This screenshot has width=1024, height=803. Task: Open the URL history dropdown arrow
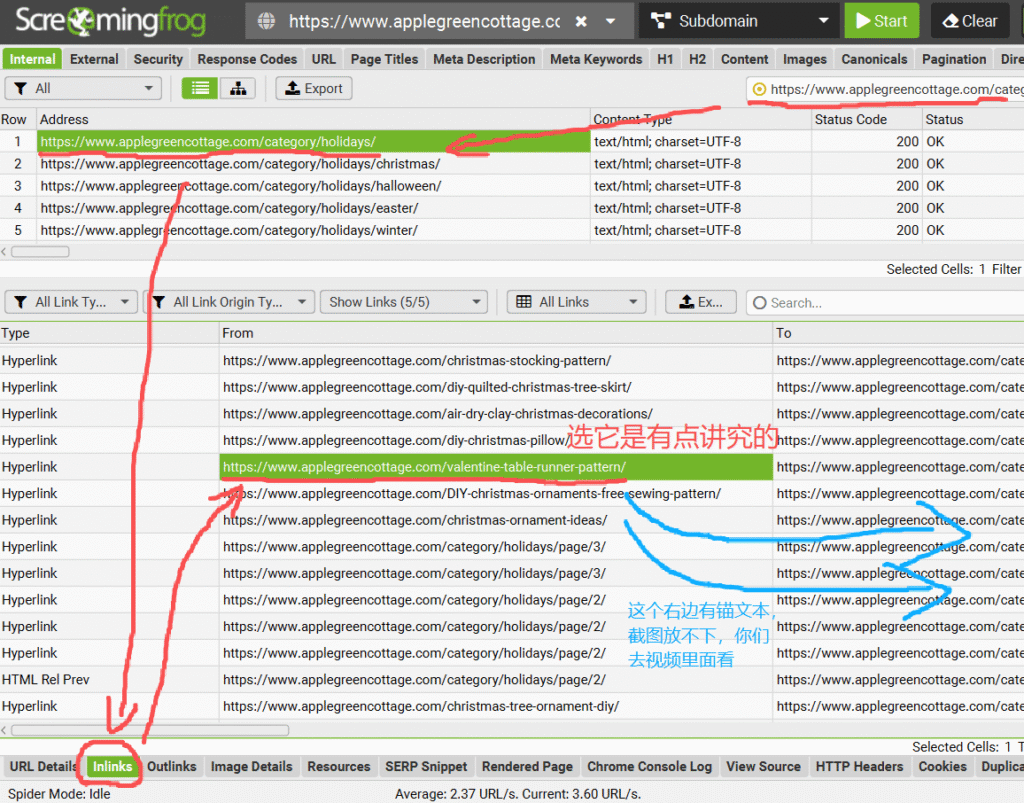pos(611,22)
